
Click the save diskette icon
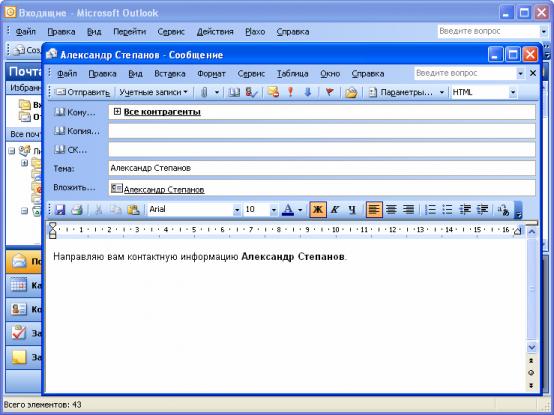pos(60,209)
